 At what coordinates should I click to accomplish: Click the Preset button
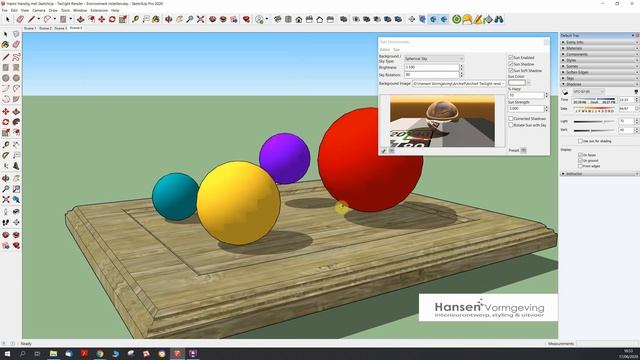(524, 150)
